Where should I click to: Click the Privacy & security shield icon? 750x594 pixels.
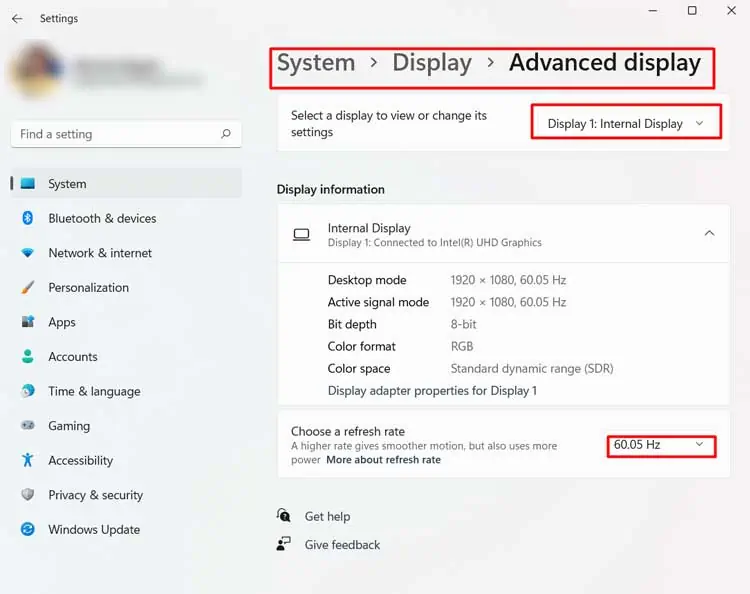[28, 495]
